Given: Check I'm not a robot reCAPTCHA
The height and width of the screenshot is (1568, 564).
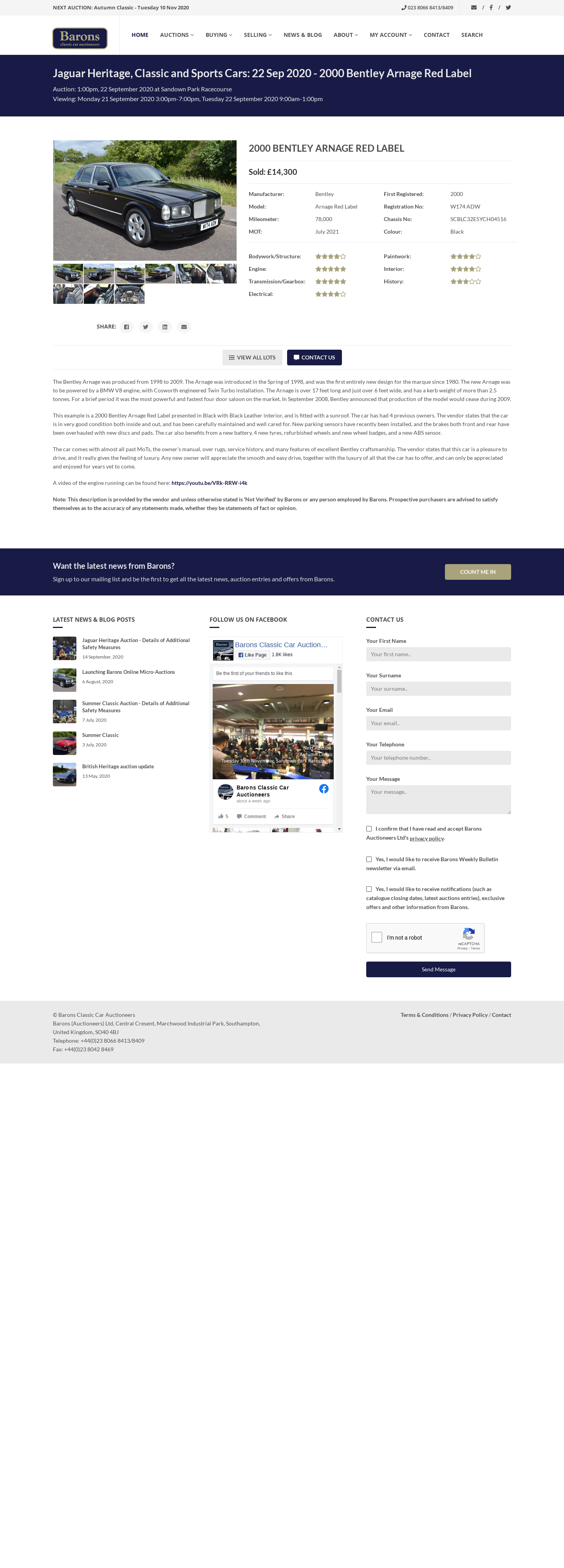Looking at the screenshot, I should 377,937.
